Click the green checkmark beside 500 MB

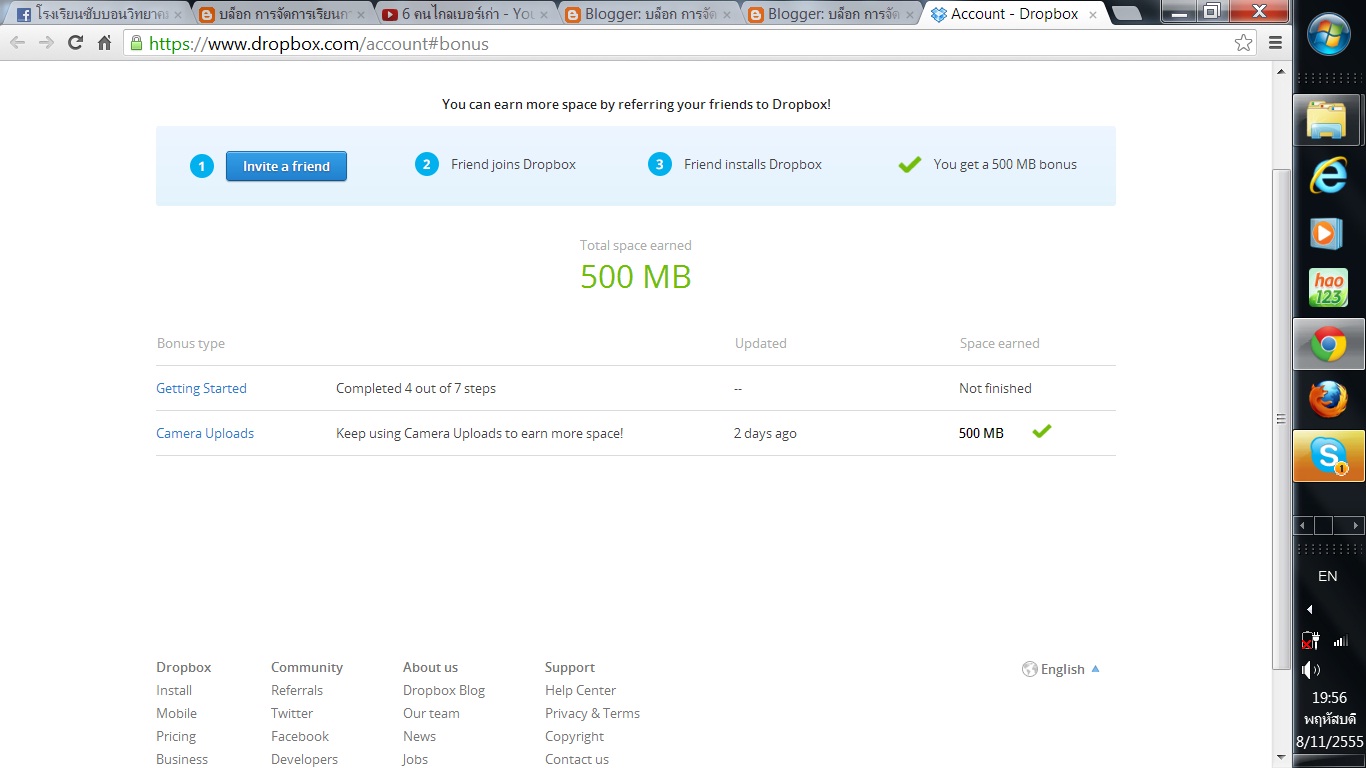click(1042, 431)
